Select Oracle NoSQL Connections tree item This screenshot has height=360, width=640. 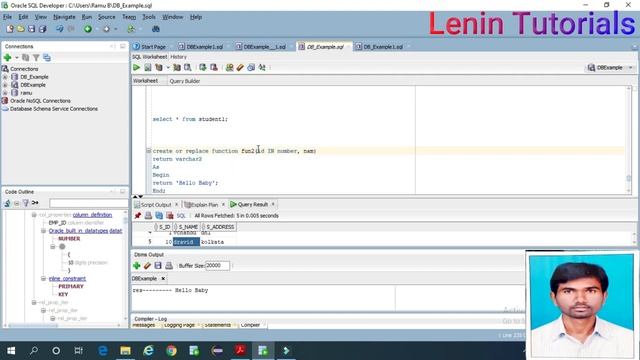coord(40,101)
